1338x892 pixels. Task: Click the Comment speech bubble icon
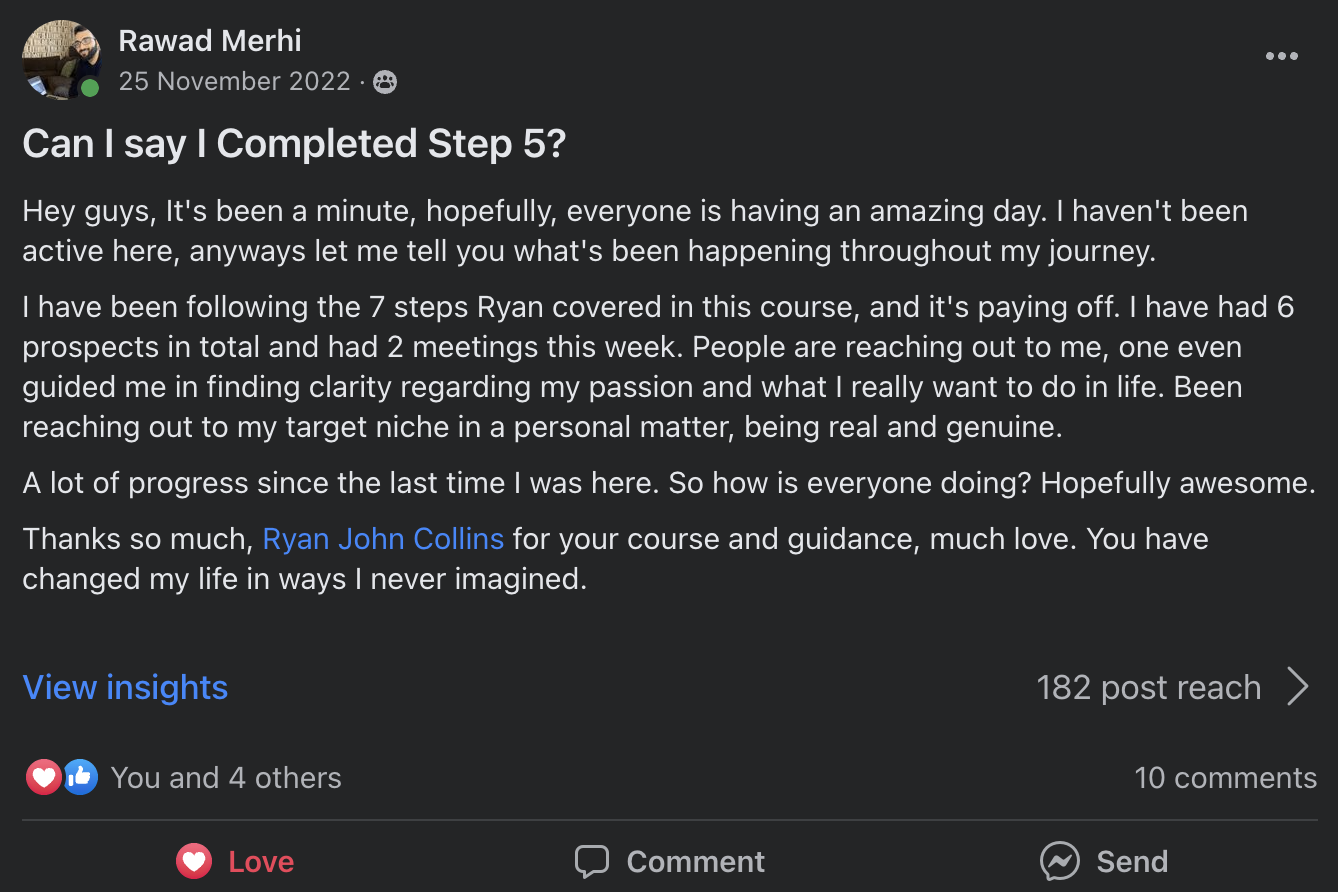592,861
